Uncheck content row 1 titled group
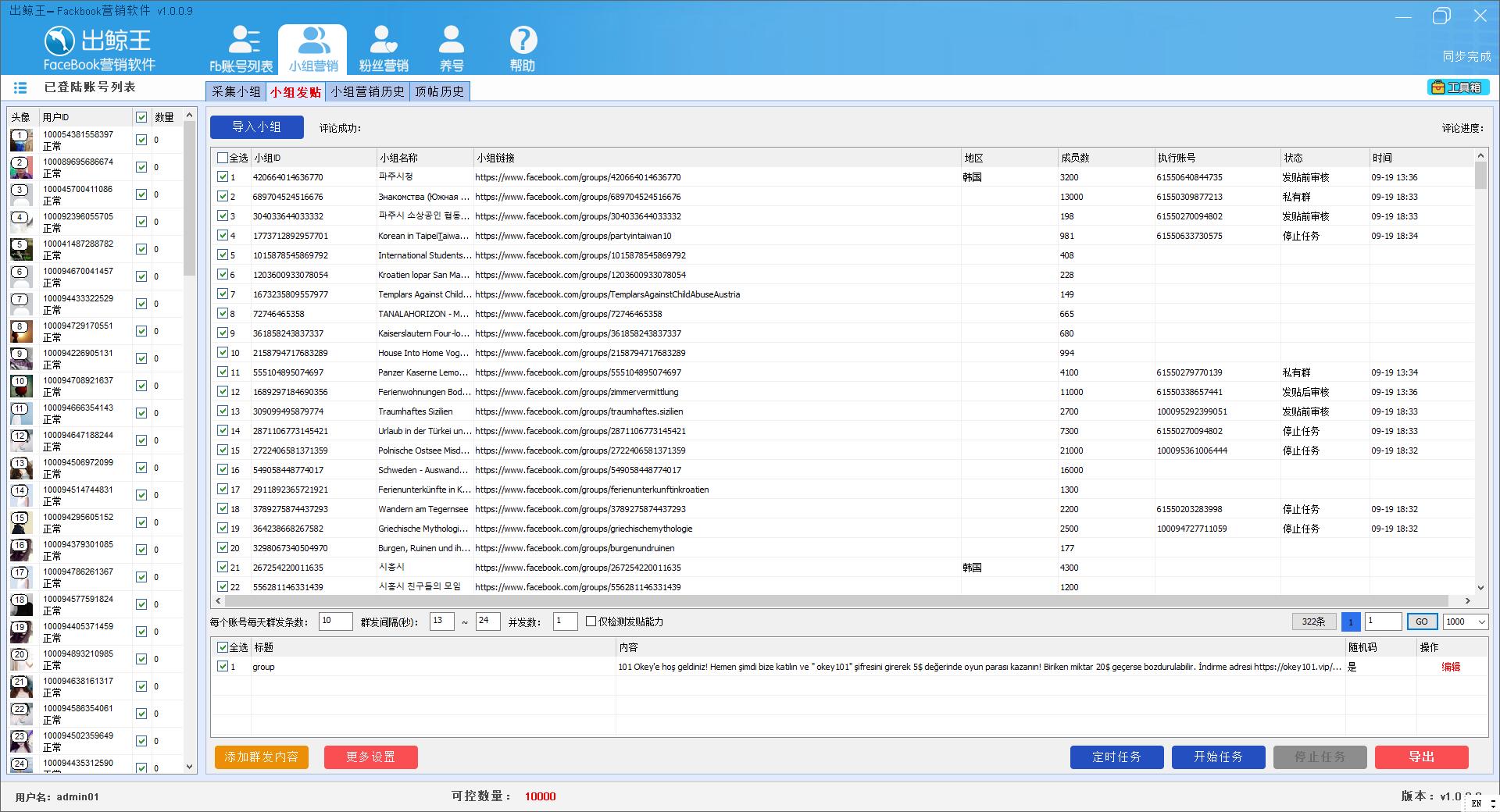1500x812 pixels. (223, 667)
